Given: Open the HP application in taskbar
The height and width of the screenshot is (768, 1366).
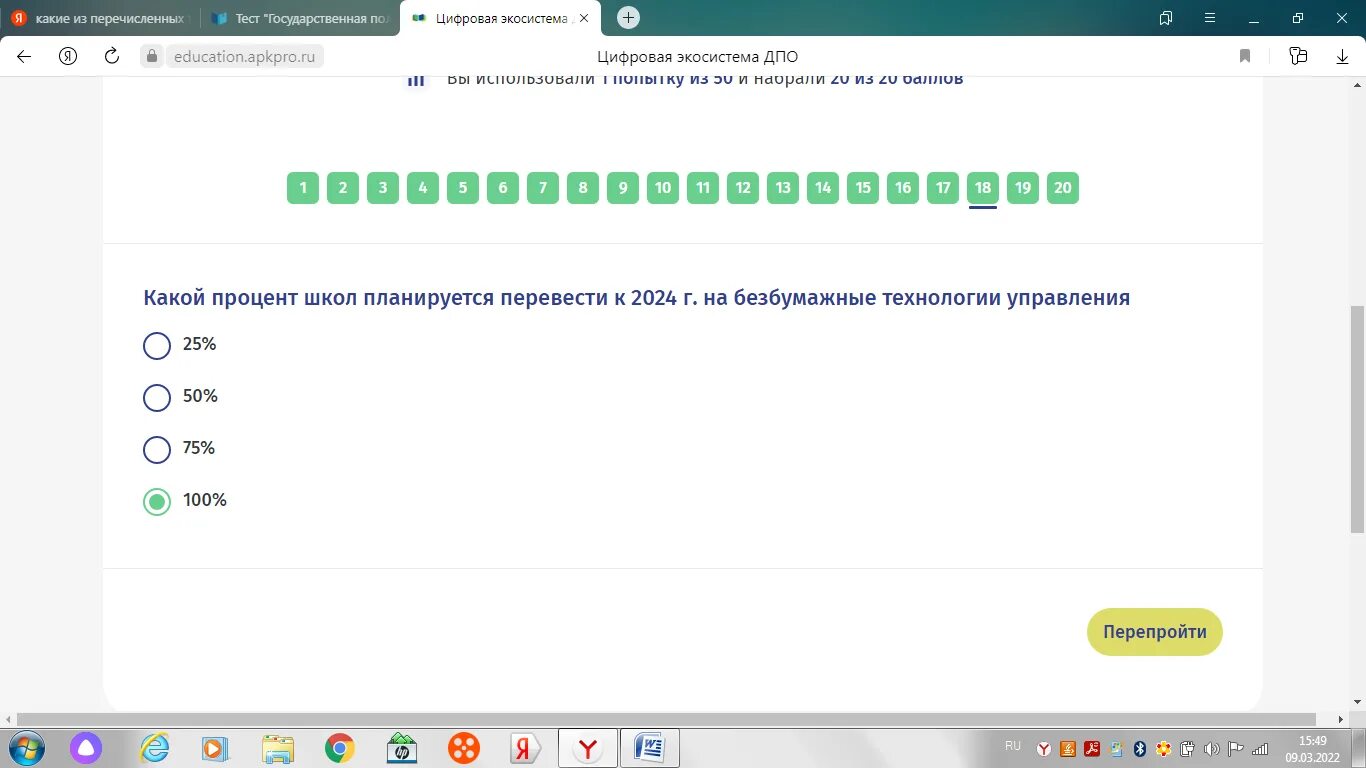Looking at the screenshot, I should tap(401, 748).
